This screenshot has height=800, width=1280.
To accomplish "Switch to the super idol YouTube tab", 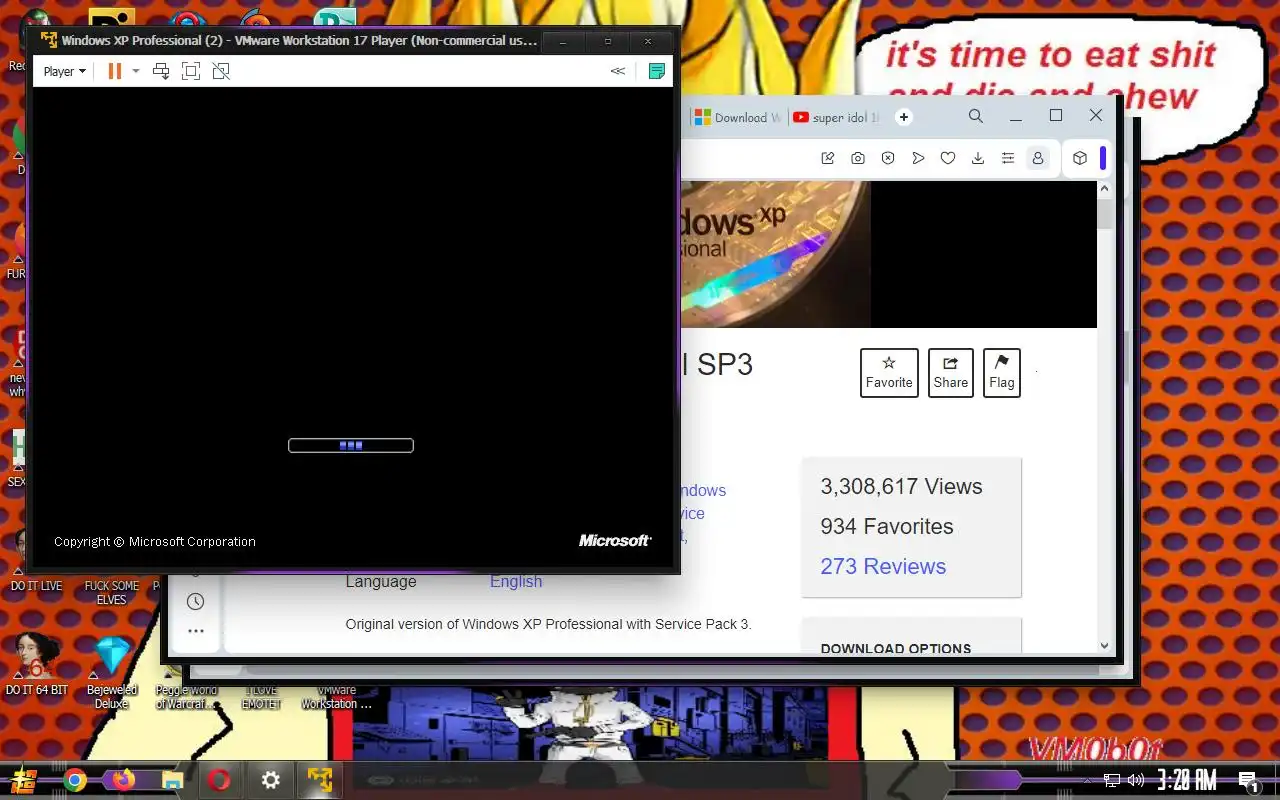I will point(836,117).
